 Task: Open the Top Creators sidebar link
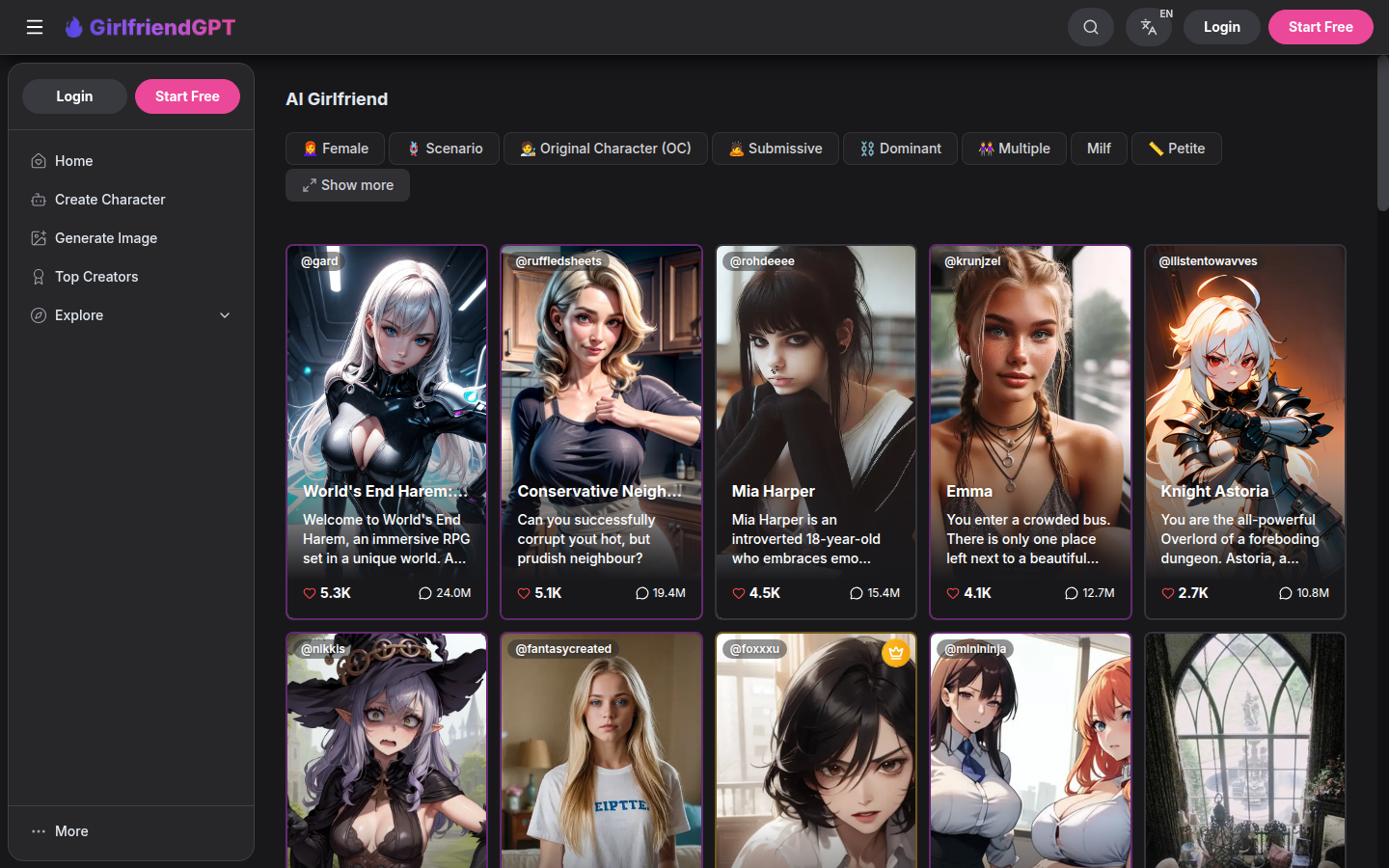[x=131, y=277]
